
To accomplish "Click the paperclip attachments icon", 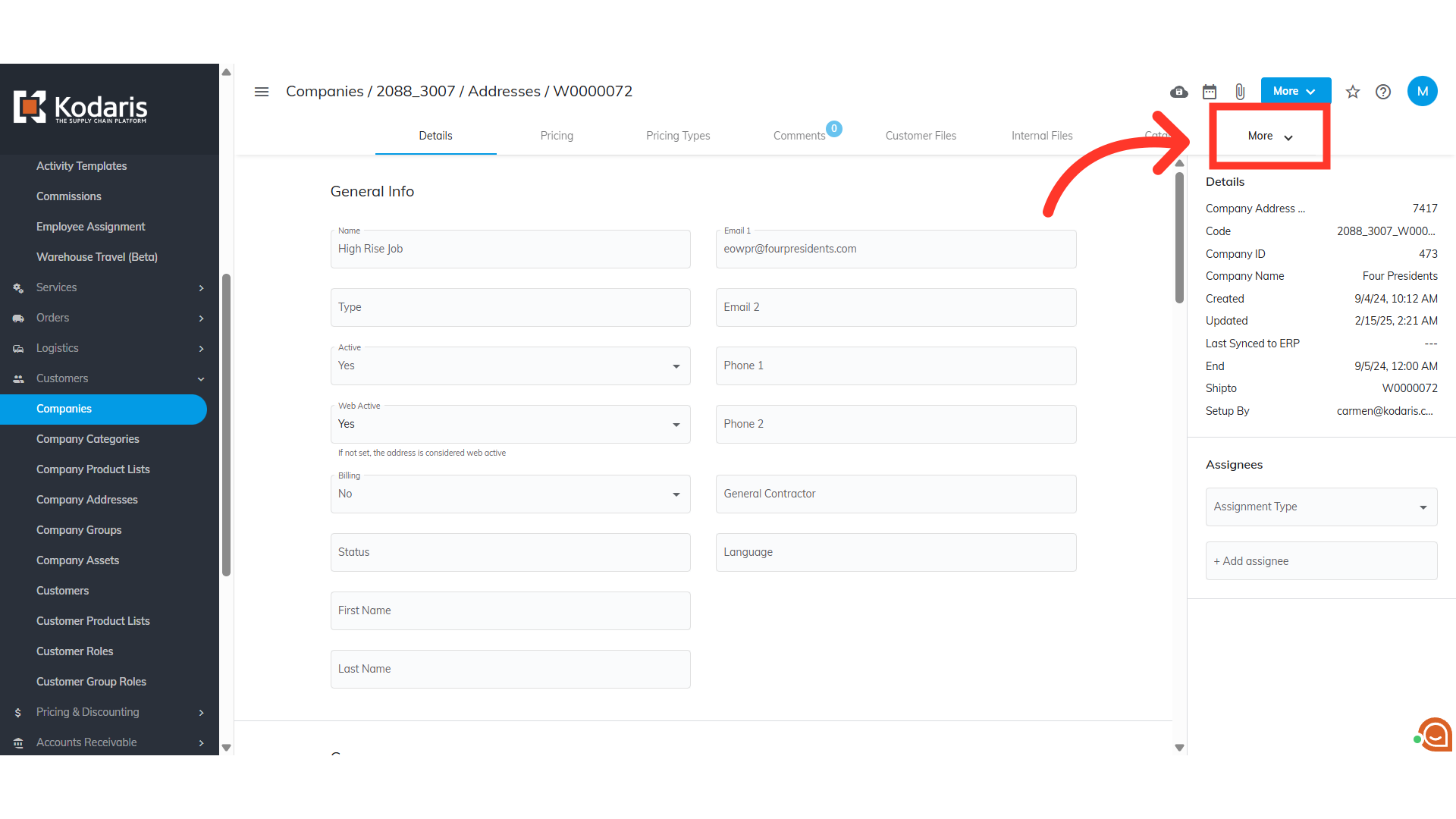I will (1240, 92).
